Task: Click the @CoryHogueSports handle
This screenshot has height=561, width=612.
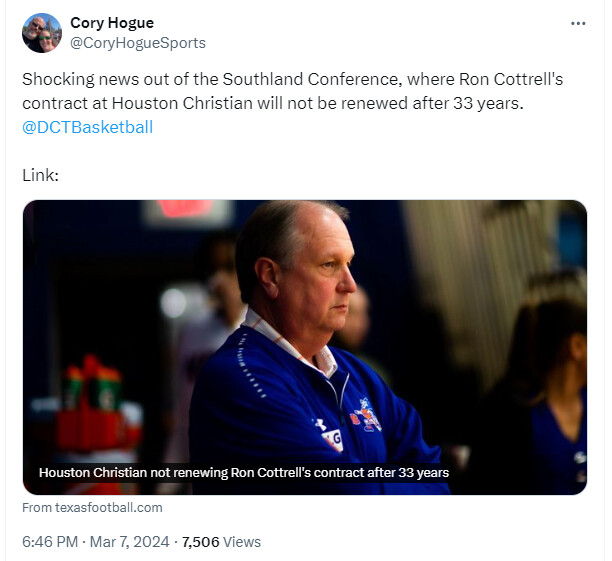Action: tap(138, 43)
